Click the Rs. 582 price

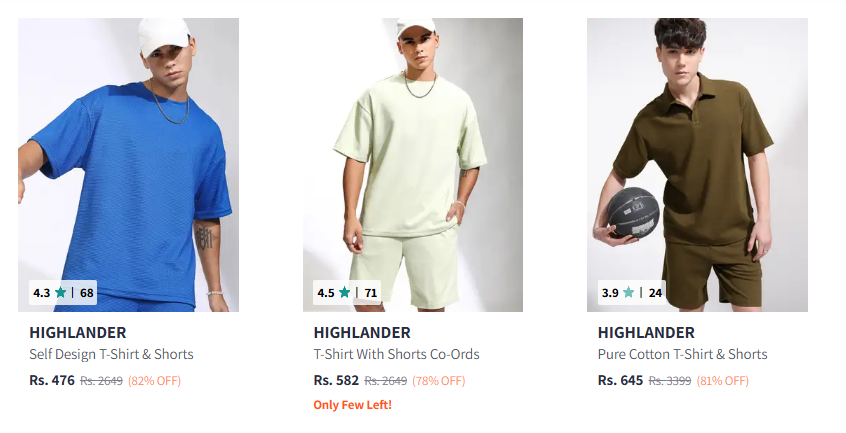(336, 380)
